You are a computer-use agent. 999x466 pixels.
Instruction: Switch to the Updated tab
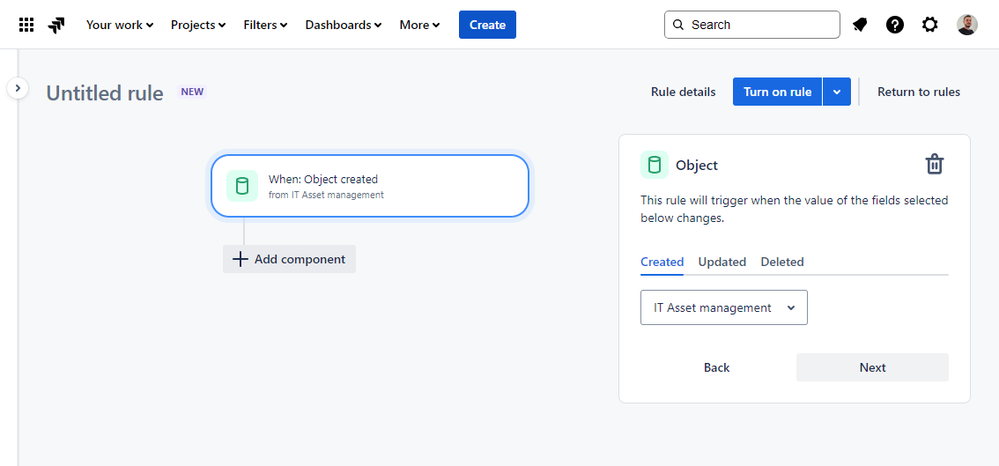[722, 262]
